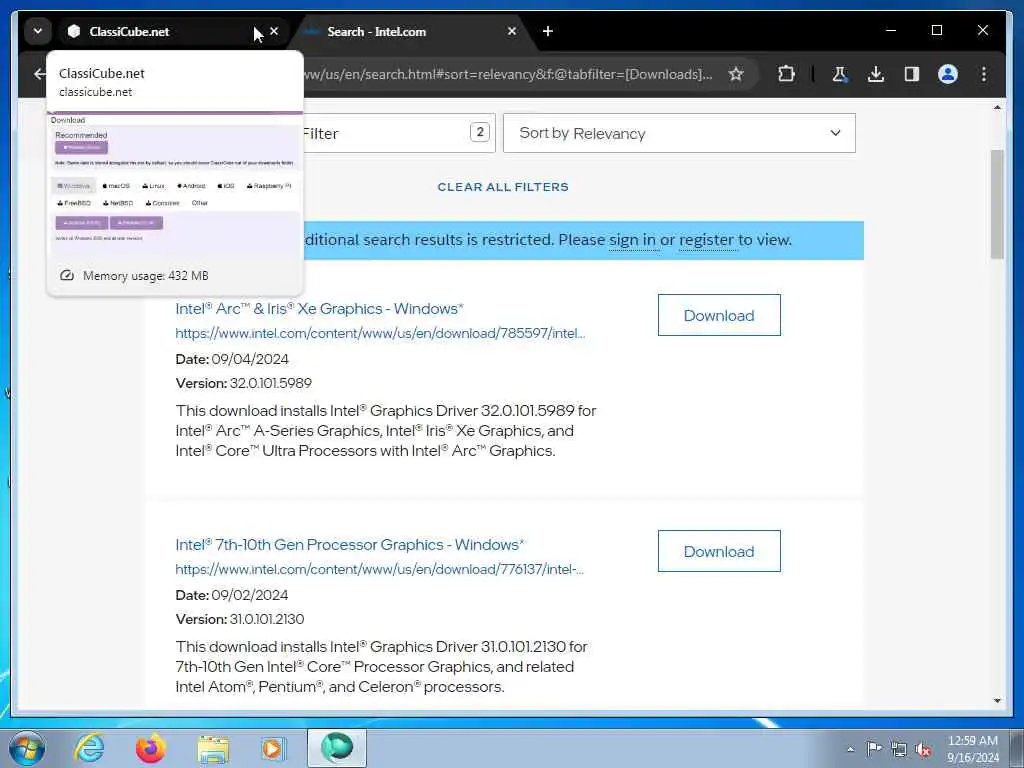Open the Extensions puzzle icon
Image resolution: width=1024 pixels, height=768 pixels.
coord(786,74)
